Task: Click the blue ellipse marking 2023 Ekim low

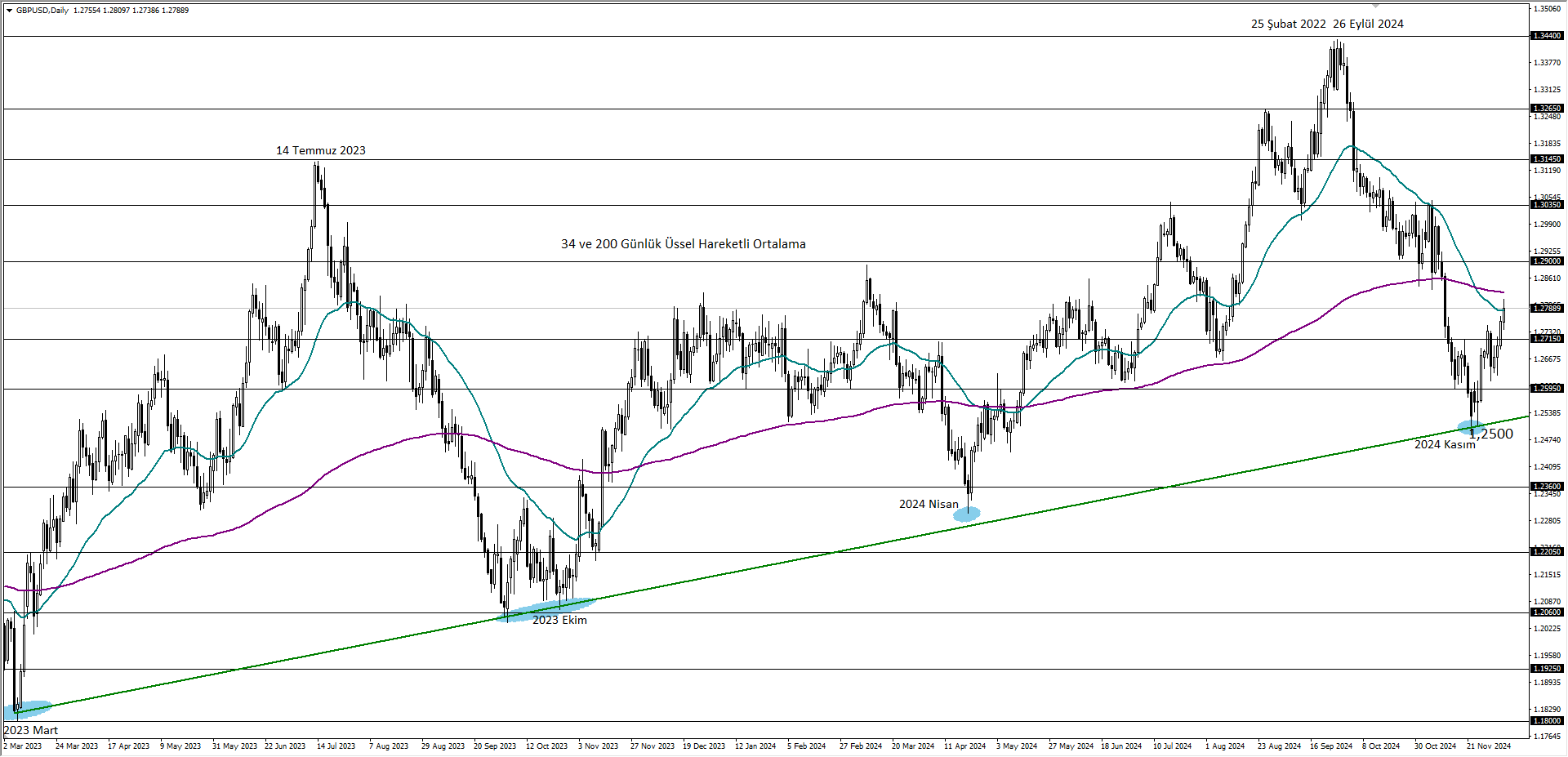Action: click(546, 609)
